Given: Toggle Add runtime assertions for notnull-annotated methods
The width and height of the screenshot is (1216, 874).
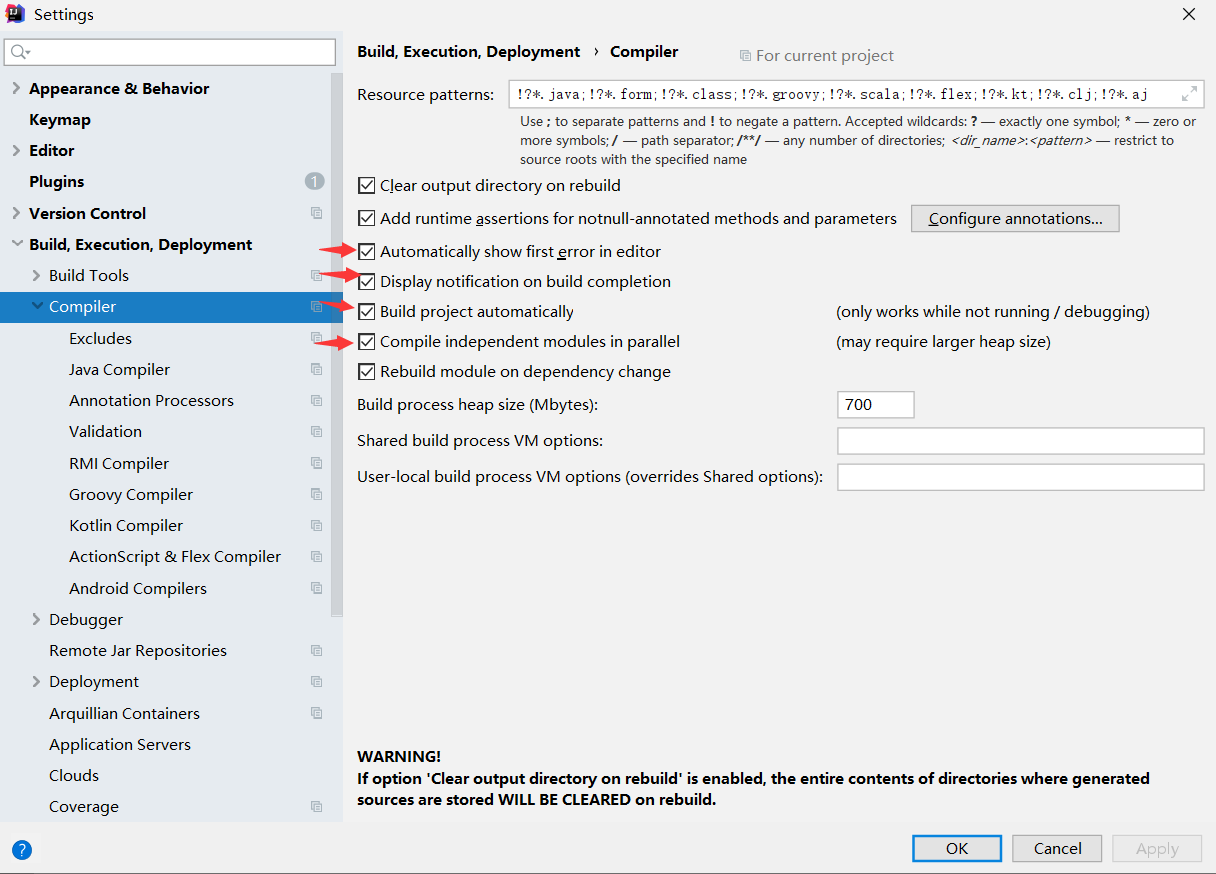Looking at the screenshot, I should click(x=367, y=218).
